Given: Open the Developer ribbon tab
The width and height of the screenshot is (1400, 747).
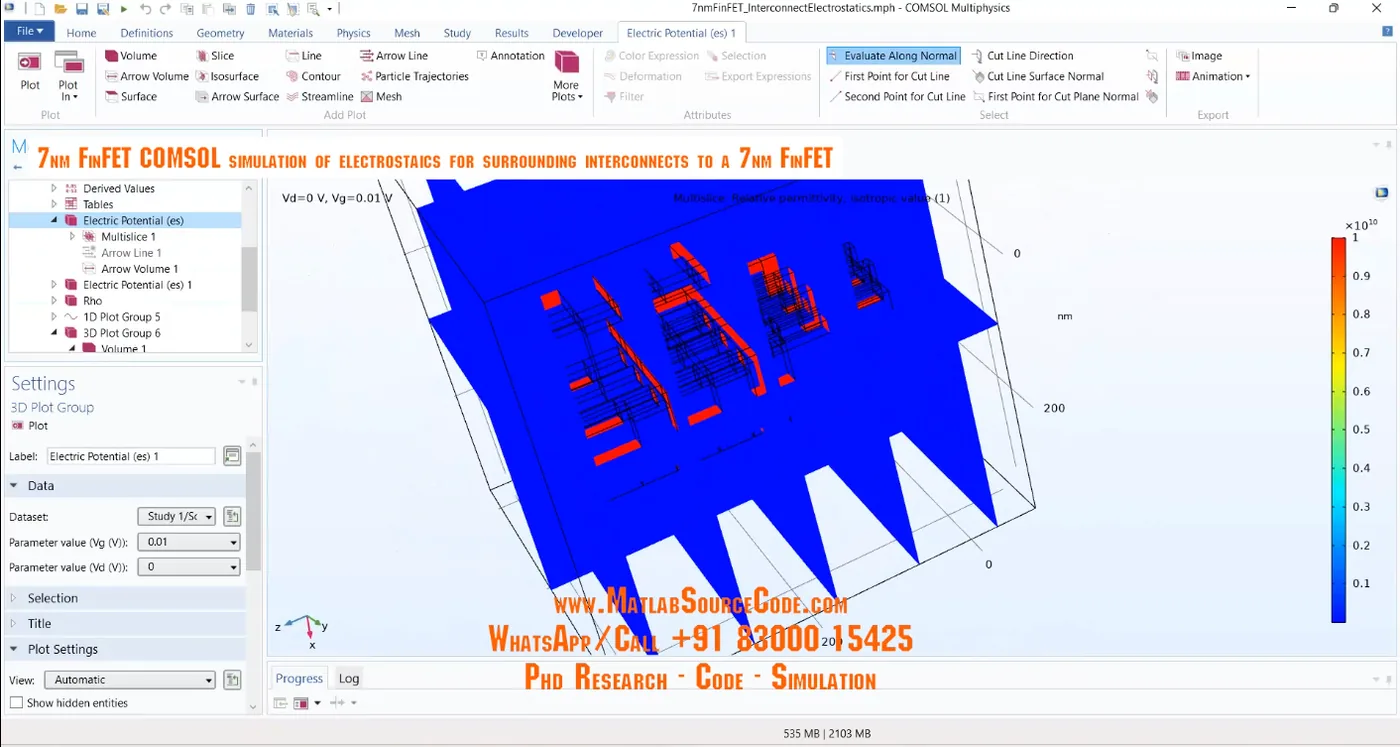Looking at the screenshot, I should point(578,33).
